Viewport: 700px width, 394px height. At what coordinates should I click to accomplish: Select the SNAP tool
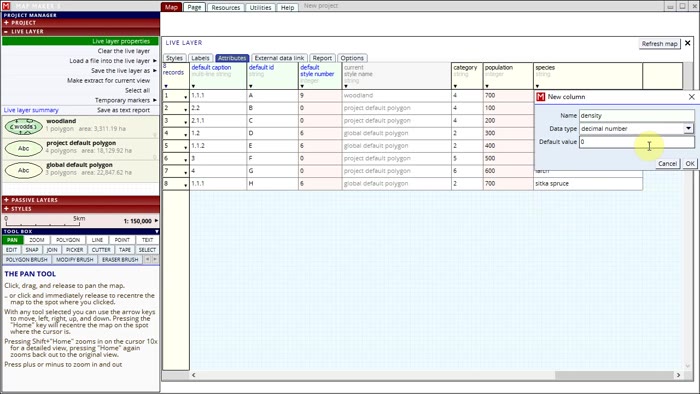[32, 250]
